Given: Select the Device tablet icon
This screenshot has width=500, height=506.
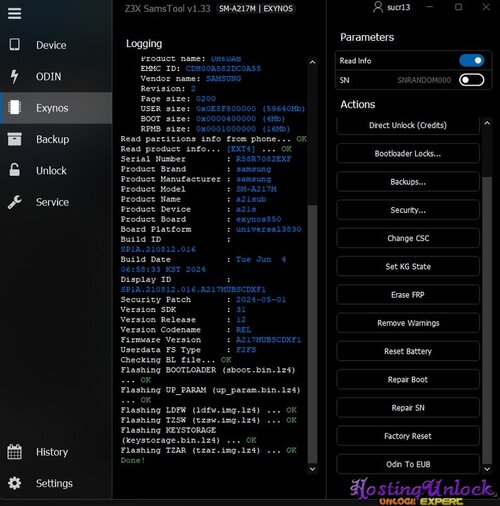Looking at the screenshot, I should [x=14, y=44].
